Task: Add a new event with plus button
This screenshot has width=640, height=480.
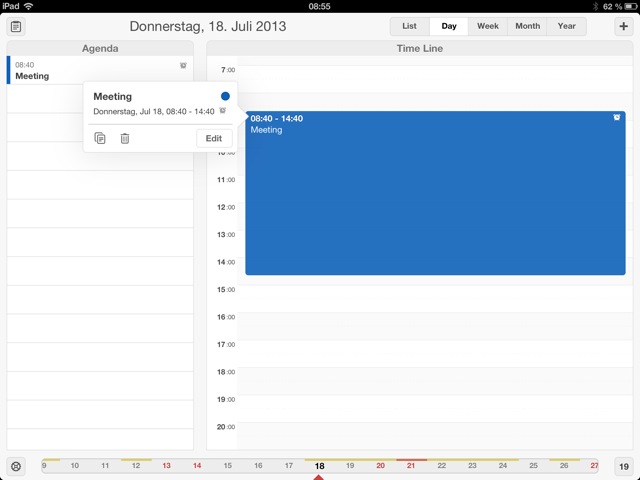Action: (623, 27)
